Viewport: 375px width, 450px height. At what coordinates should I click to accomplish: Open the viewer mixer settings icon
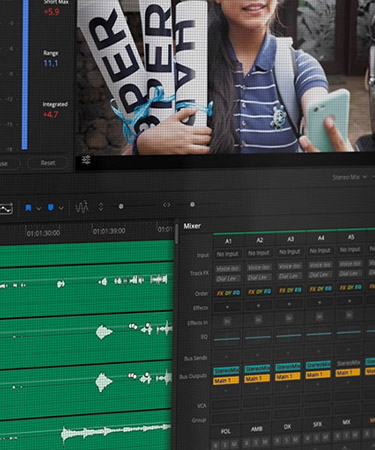(86, 160)
